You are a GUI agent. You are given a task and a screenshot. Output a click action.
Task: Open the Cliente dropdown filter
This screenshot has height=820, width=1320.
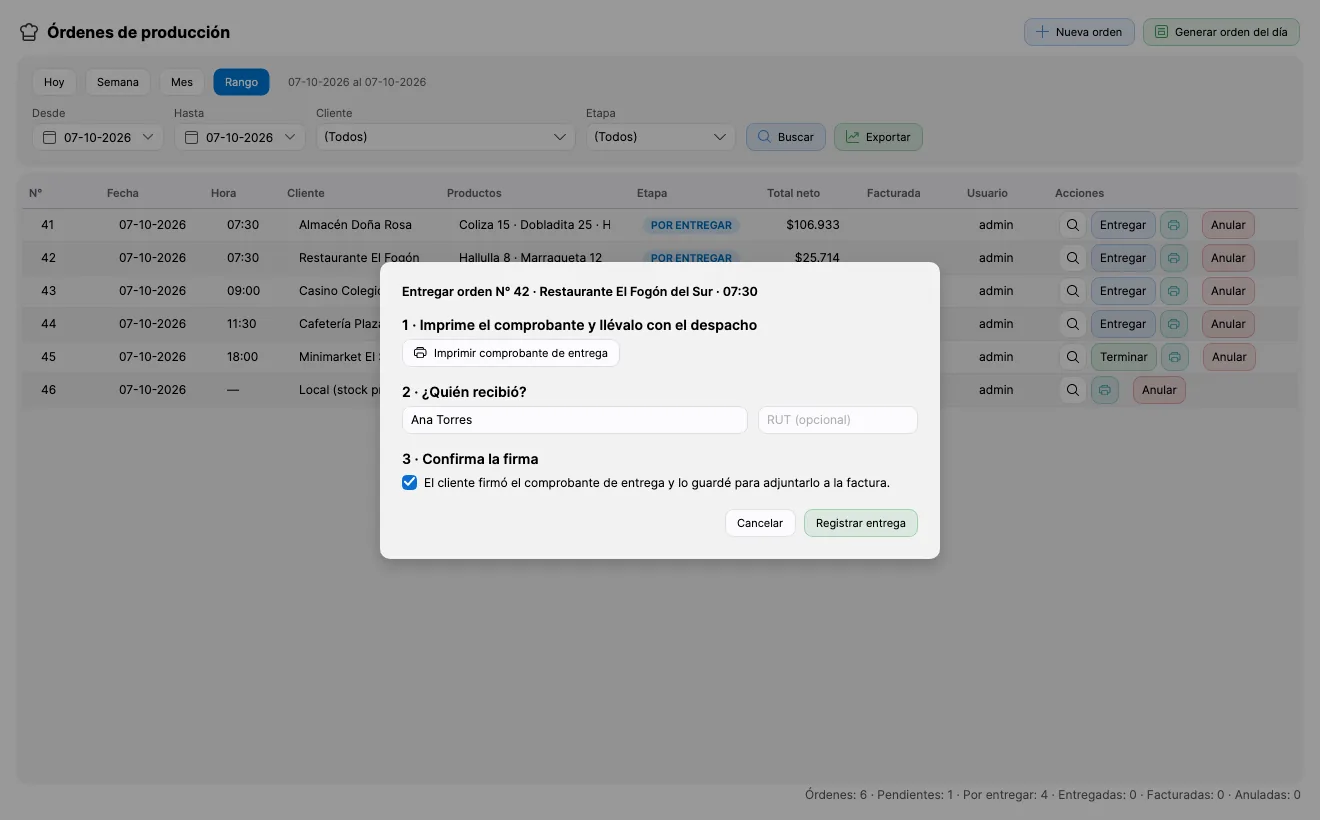pyautogui.click(x=445, y=137)
